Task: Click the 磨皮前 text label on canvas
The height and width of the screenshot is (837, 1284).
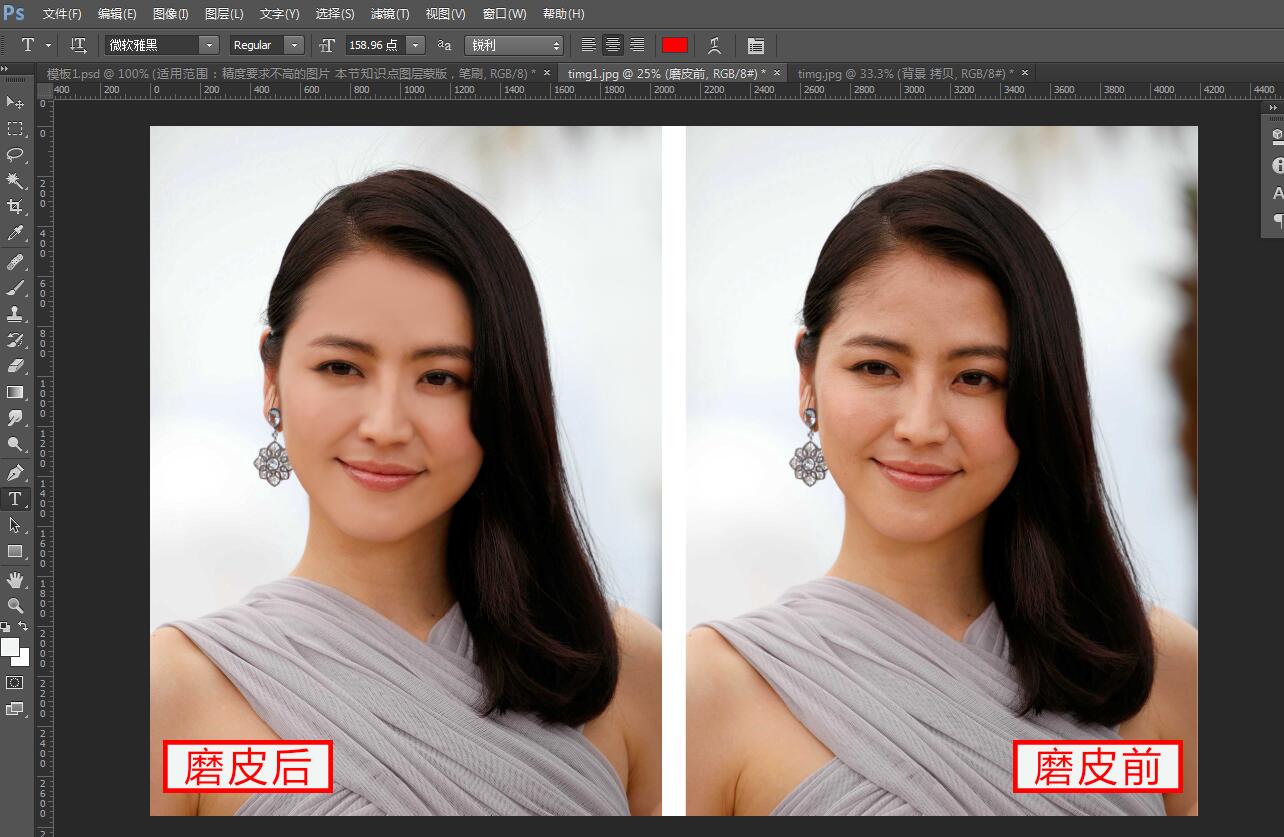Action: coord(1097,767)
